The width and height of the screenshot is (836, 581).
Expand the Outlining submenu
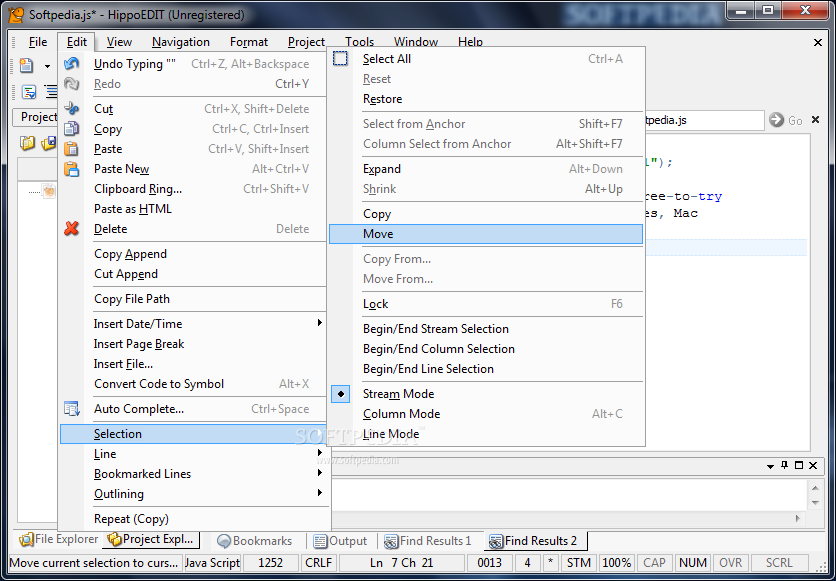[193, 494]
